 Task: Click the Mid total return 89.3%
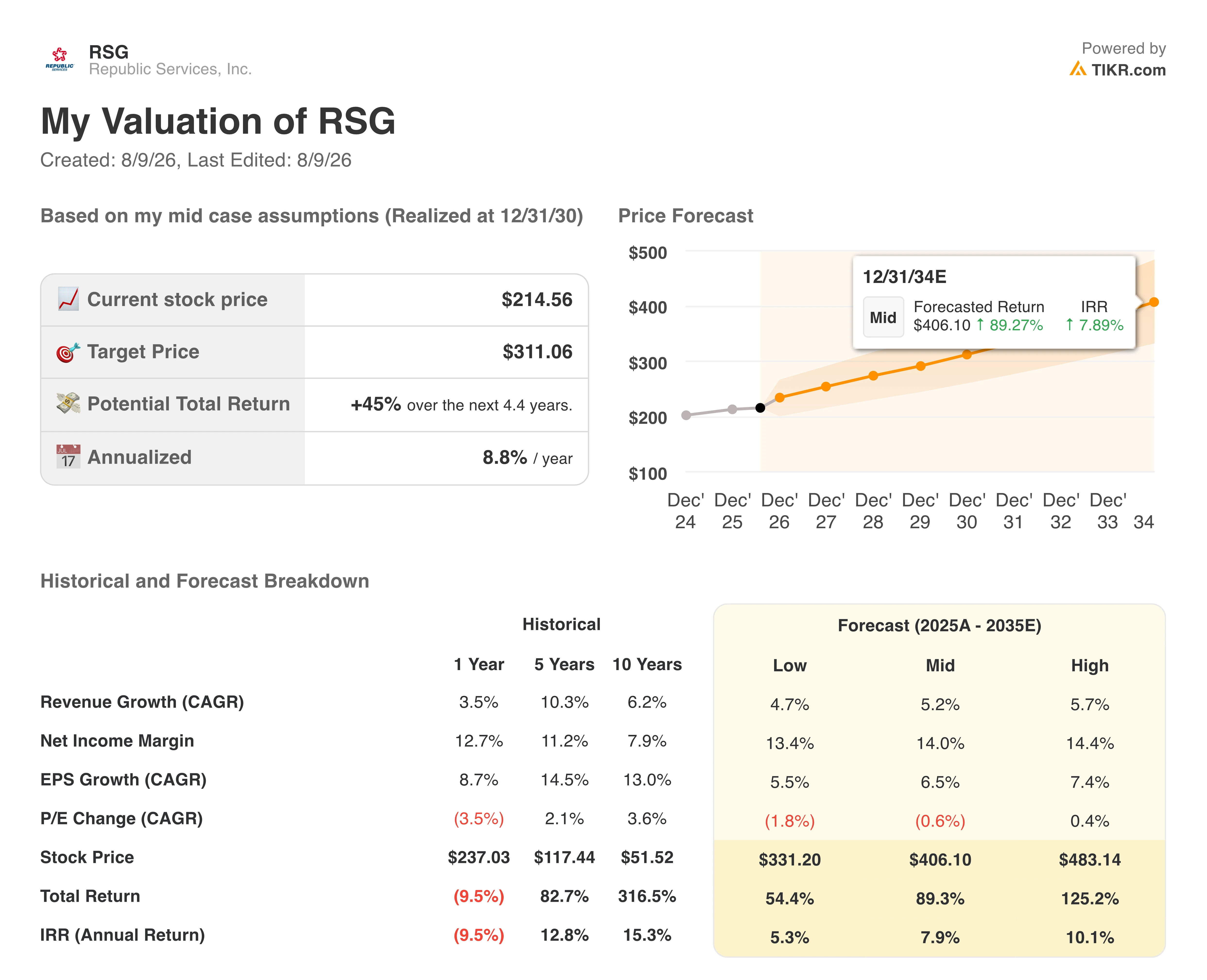[x=940, y=899]
